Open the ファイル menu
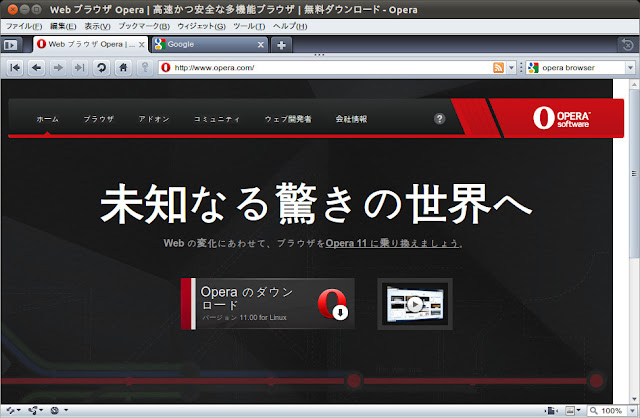Image resolution: width=640 pixels, height=418 pixels. pyautogui.click(x=24, y=26)
